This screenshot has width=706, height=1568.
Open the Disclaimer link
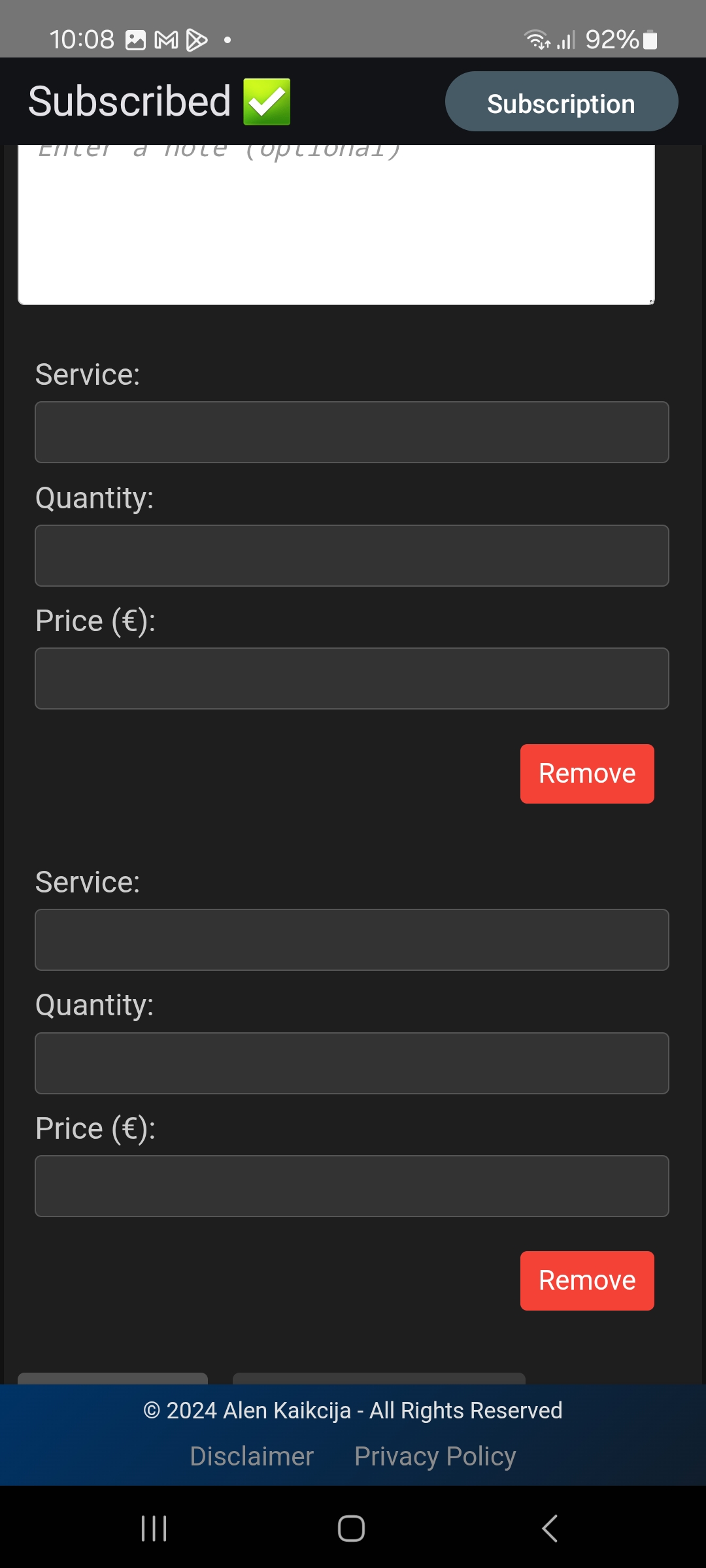pyautogui.click(x=252, y=1456)
